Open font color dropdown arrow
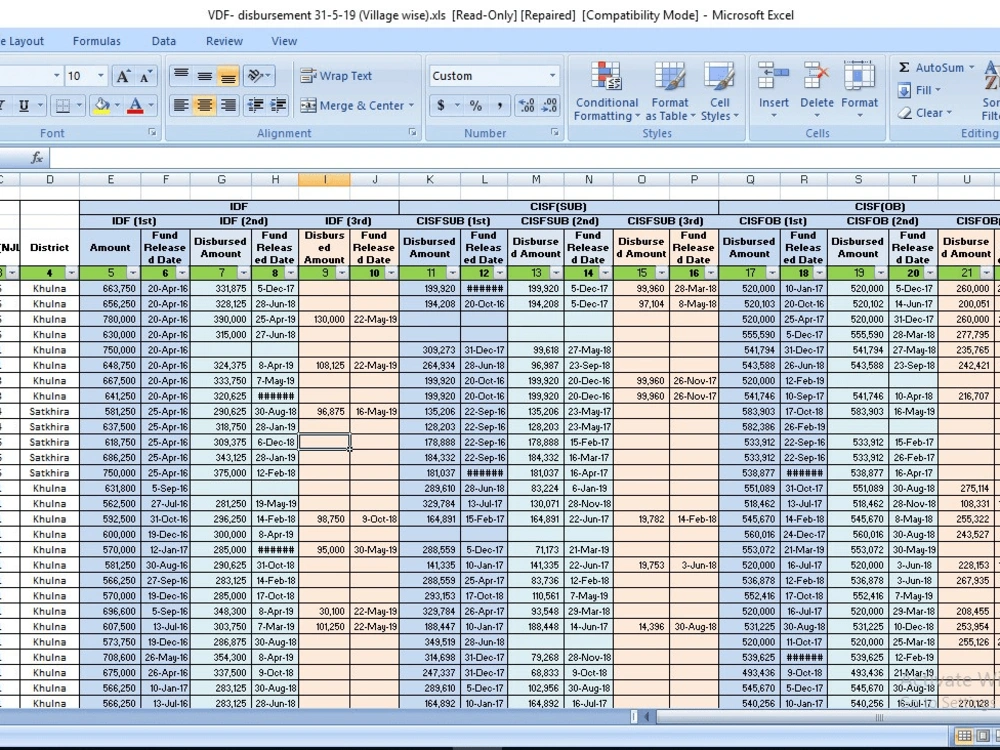The image size is (1000, 750). (x=151, y=105)
